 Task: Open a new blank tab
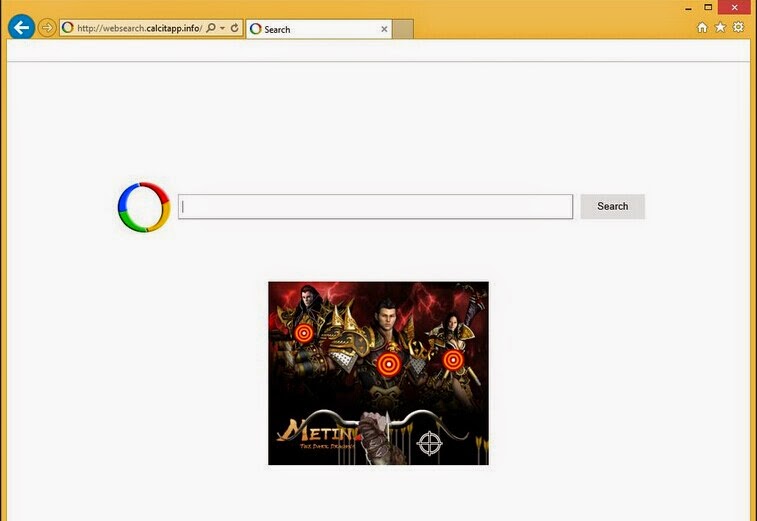click(x=403, y=29)
